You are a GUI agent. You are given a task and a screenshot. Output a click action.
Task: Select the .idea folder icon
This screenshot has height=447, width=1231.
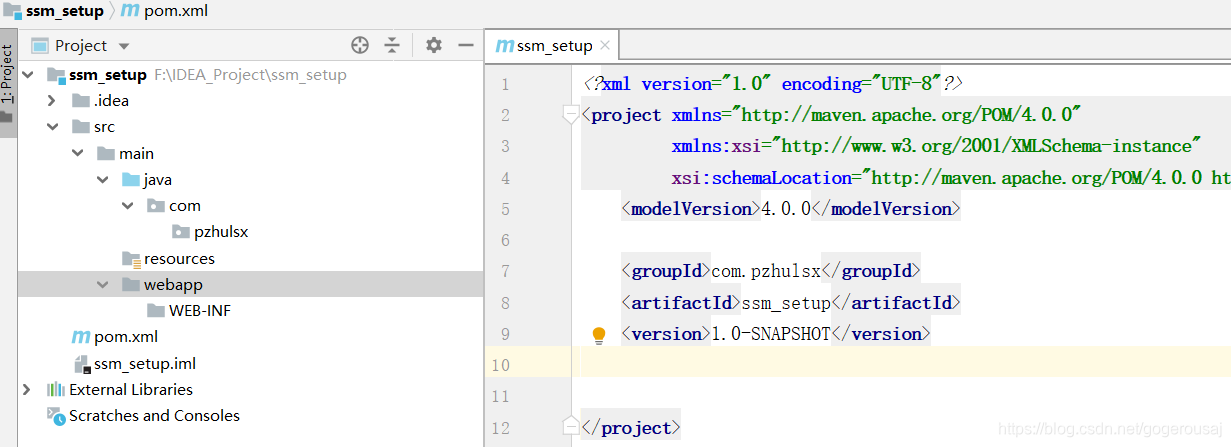coord(80,101)
